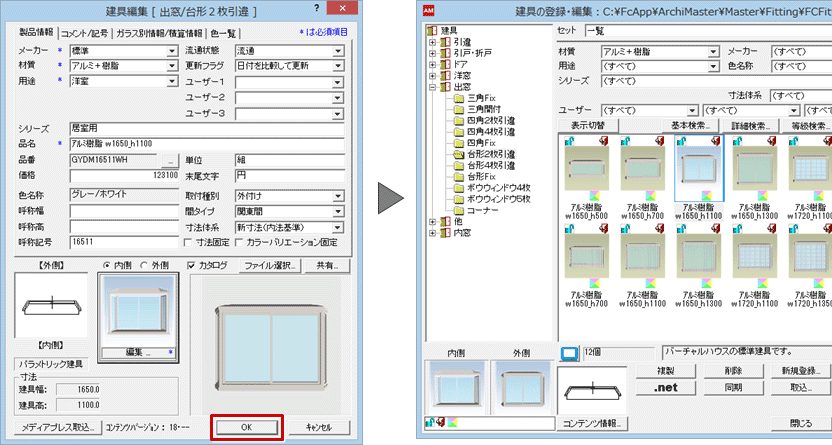Click the ボウウィンドウ4枚 folder icon
The image size is (832, 445).
click(x=459, y=187)
